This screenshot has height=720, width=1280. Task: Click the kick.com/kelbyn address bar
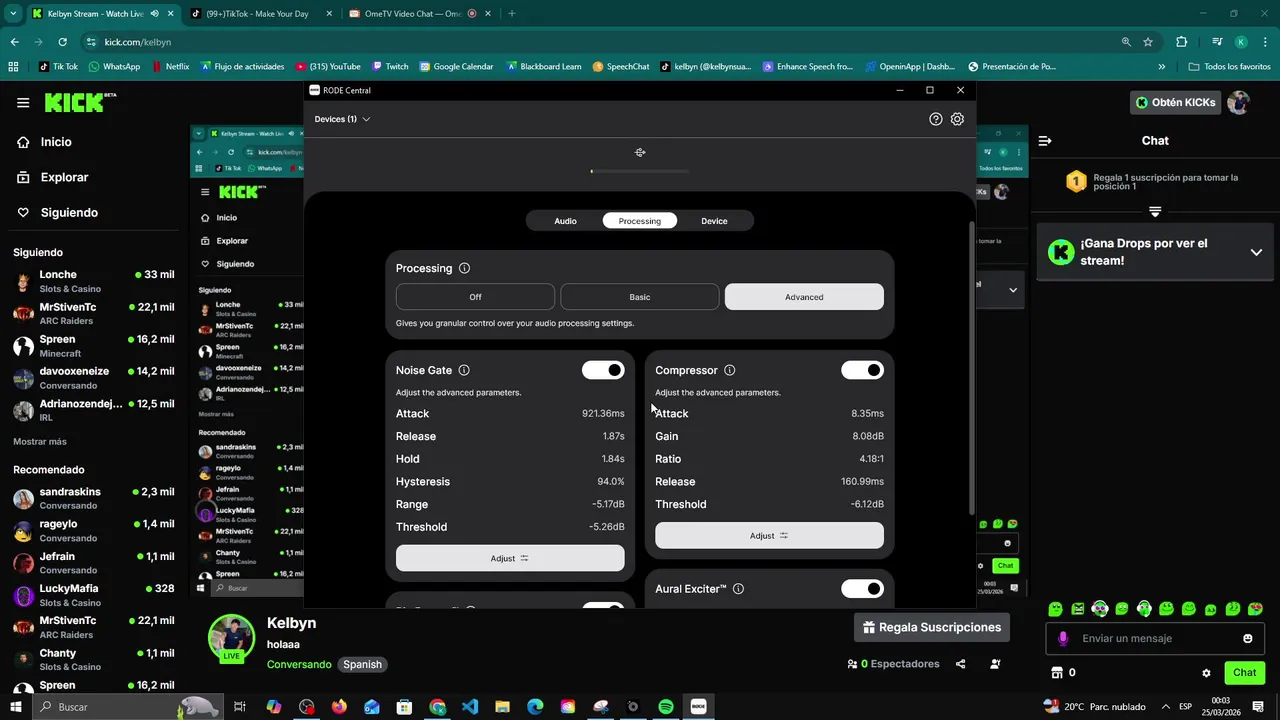(600, 42)
